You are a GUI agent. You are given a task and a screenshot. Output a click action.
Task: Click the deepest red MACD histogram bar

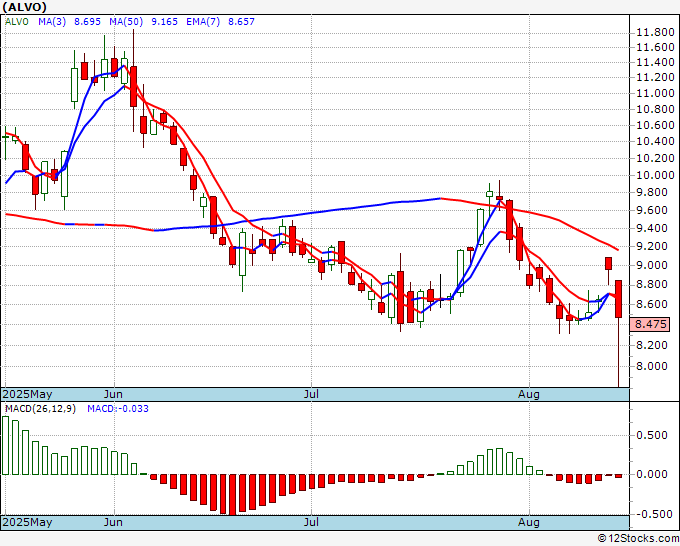tap(232, 494)
